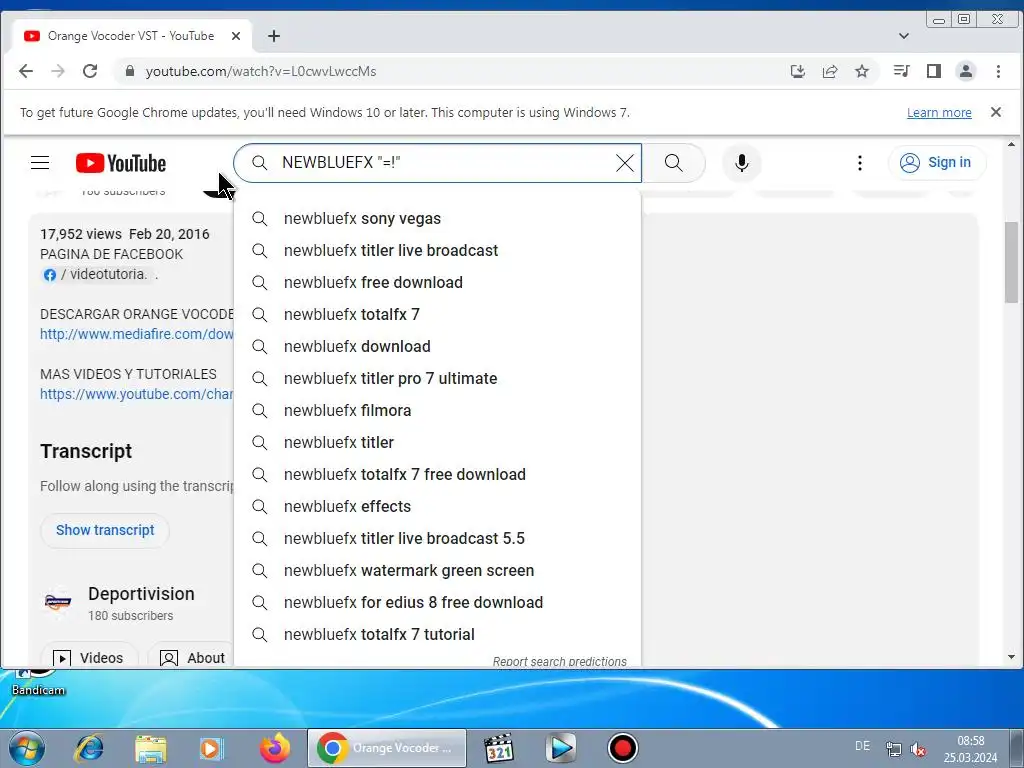The height and width of the screenshot is (768, 1024).
Task: Go forward in Chrome
Action: point(58,71)
